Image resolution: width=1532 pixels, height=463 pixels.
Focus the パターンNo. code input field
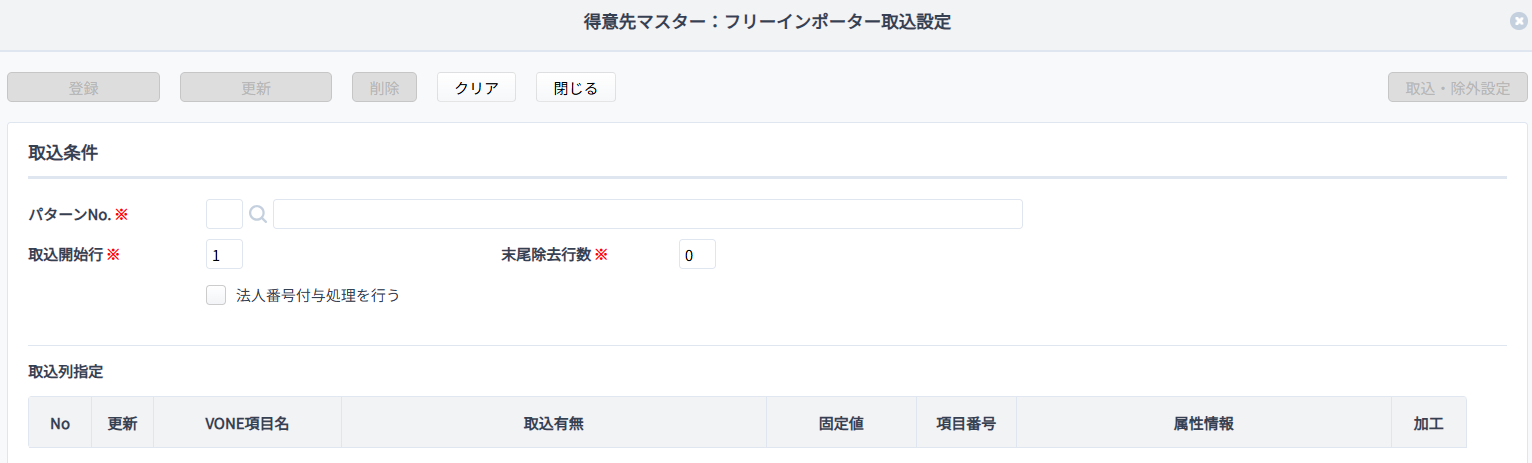coord(224,214)
